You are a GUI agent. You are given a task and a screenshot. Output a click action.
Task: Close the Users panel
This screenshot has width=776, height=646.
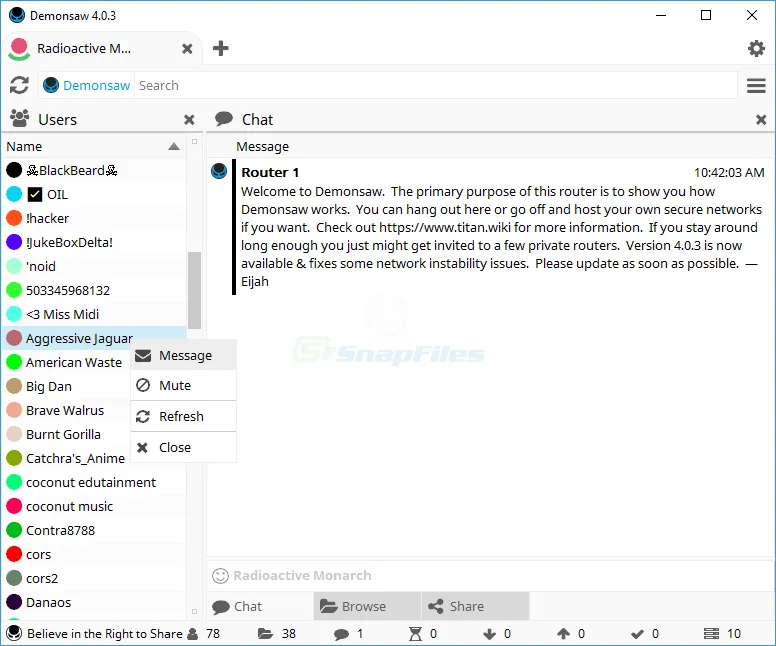[x=189, y=120]
